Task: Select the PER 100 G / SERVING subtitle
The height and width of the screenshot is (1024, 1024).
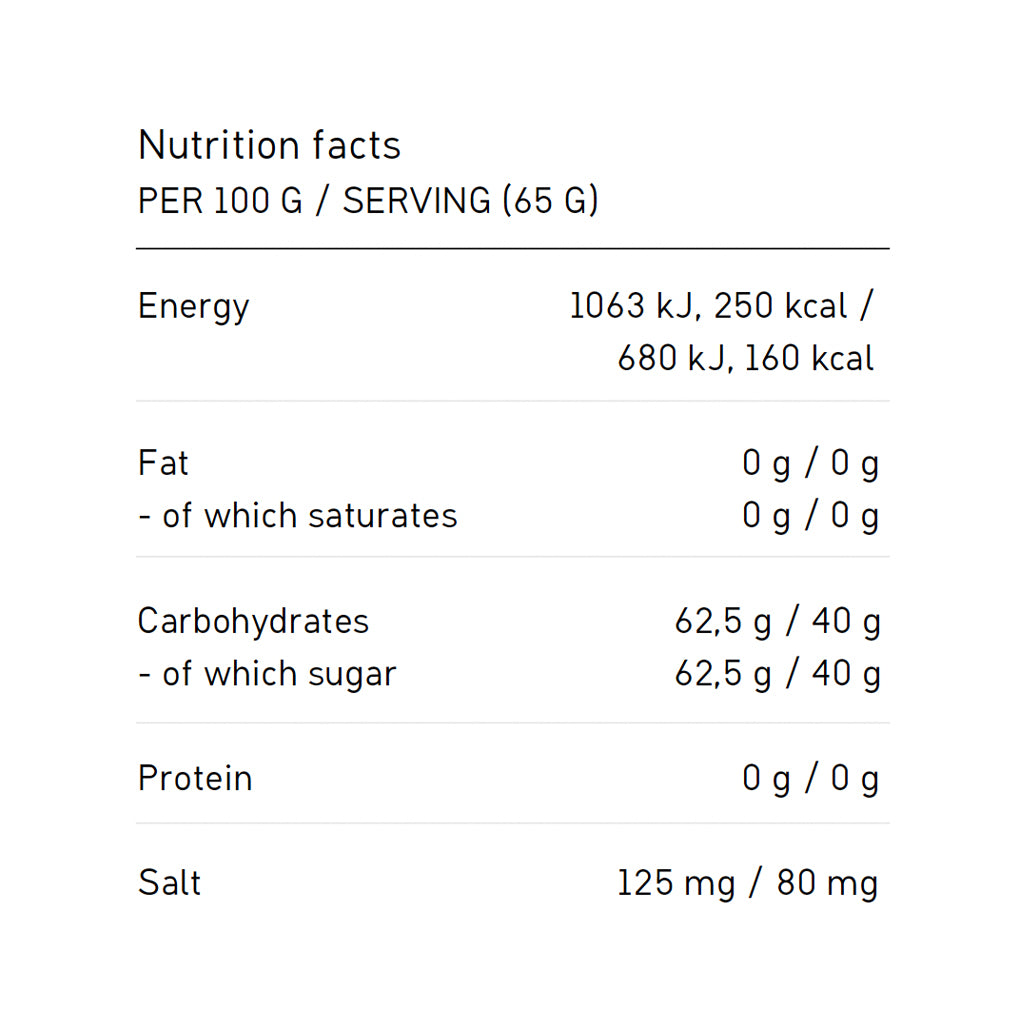Action: (367, 201)
